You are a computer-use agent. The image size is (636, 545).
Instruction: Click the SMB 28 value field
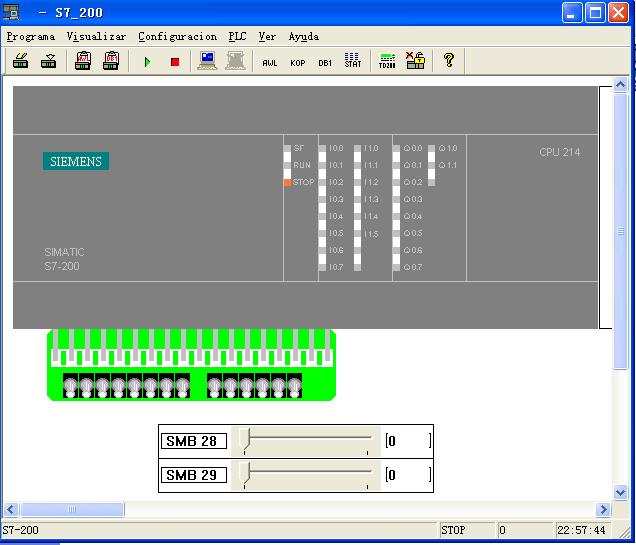[x=408, y=441]
